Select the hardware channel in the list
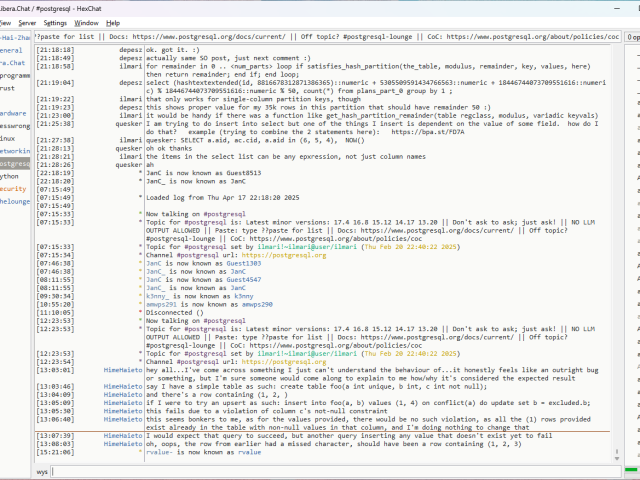Viewport: 640px width, 480px height. coord(14,113)
